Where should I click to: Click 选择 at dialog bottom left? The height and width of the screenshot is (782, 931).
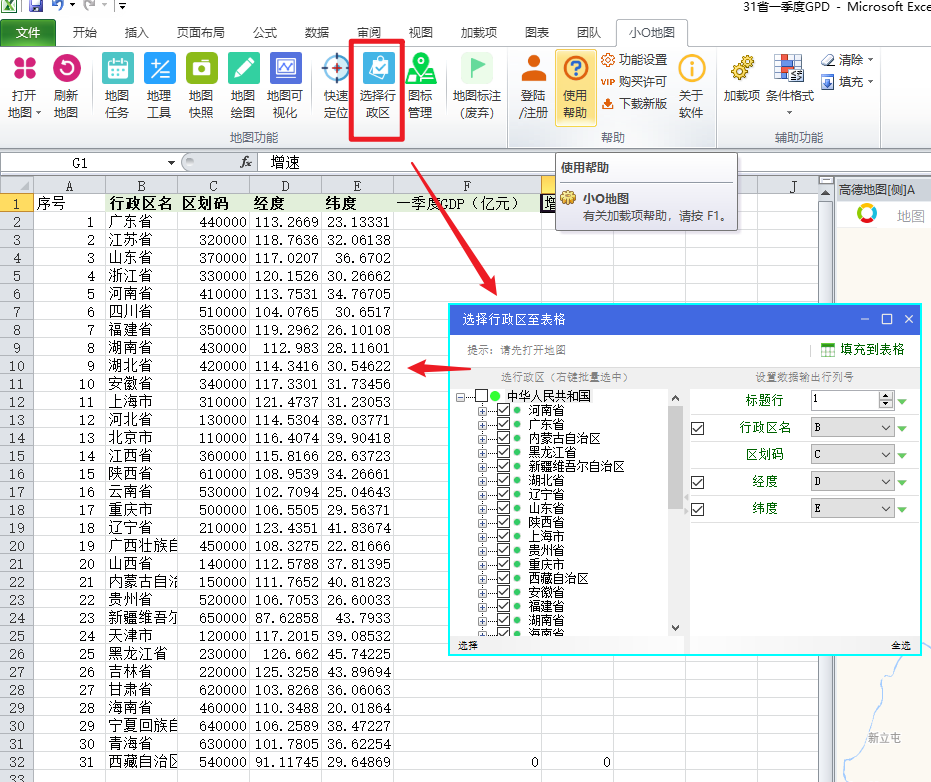point(467,645)
